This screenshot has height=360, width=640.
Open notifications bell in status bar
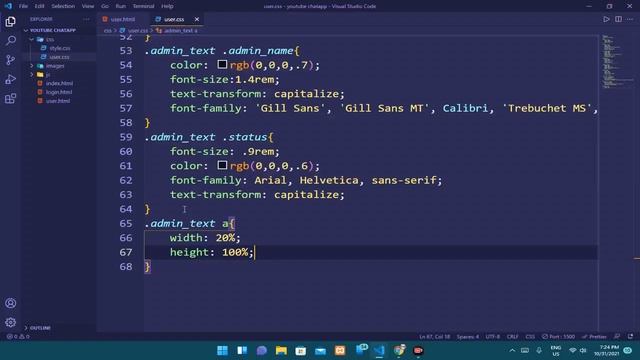[x=631, y=336]
